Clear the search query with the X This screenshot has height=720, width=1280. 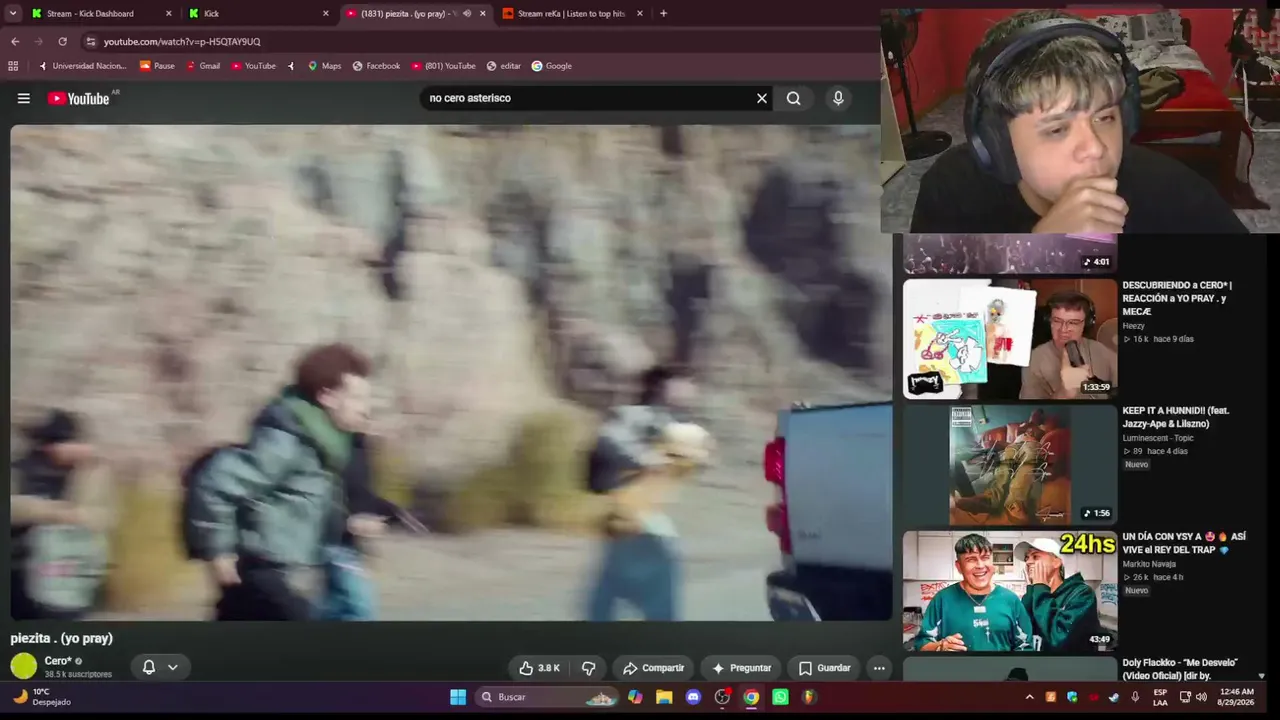tap(762, 98)
